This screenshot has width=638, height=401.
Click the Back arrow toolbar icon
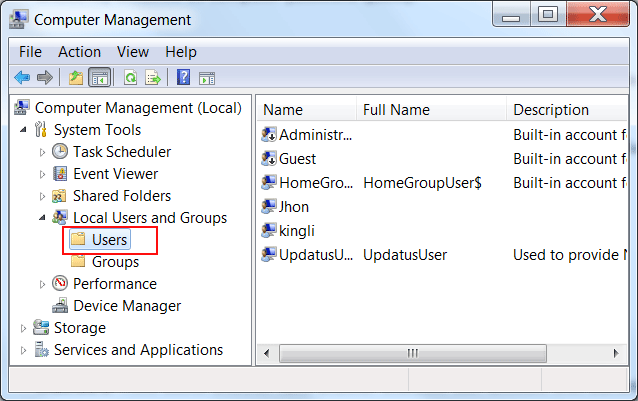[22, 77]
